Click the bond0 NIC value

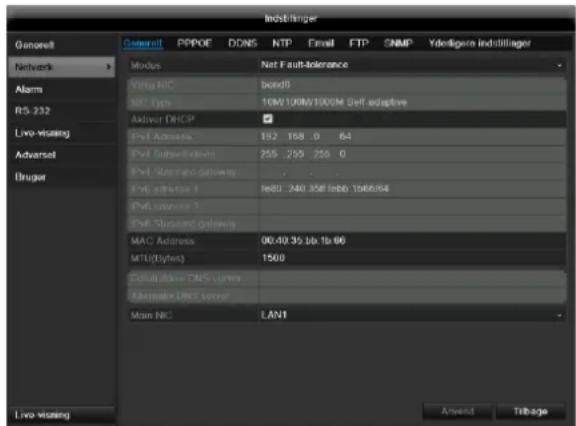pos(276,84)
